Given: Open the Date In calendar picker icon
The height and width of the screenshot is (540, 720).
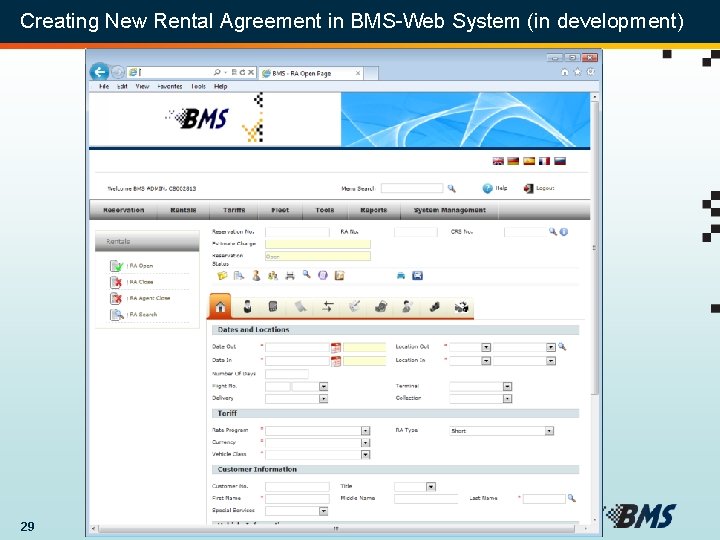Looking at the screenshot, I should pyautogui.click(x=336, y=361).
